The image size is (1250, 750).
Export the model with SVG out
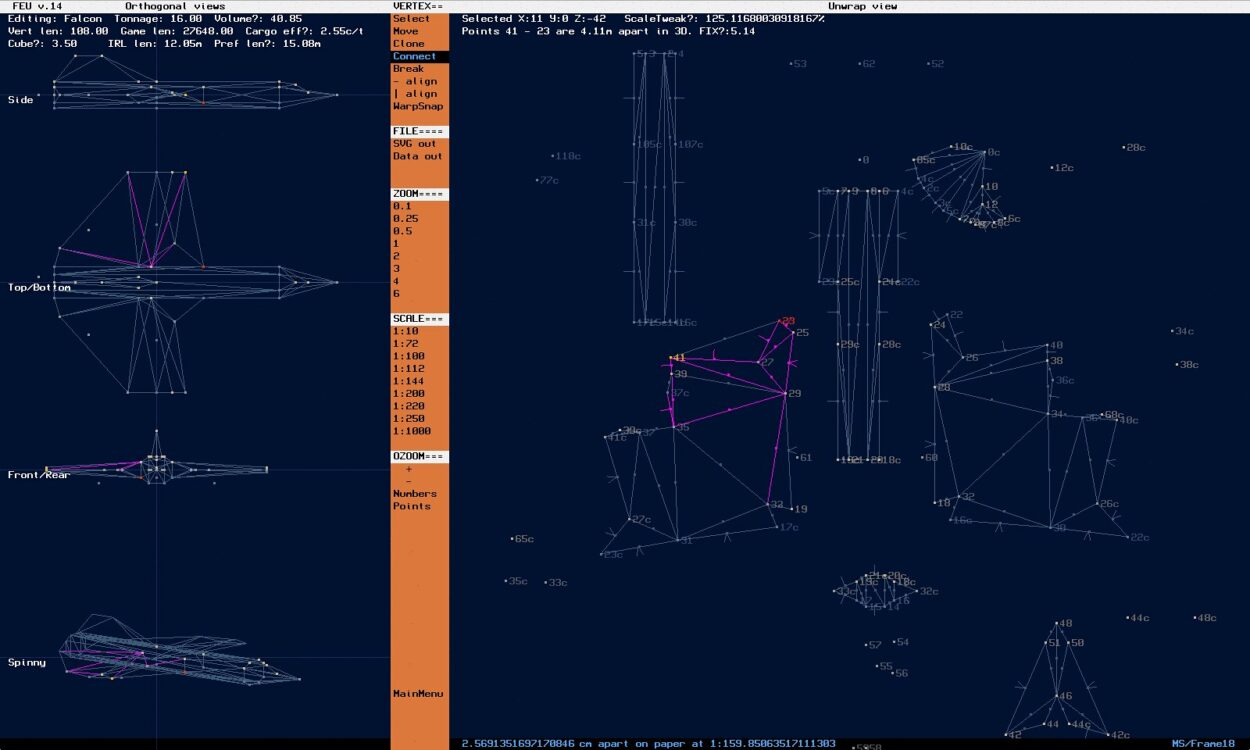click(x=410, y=143)
